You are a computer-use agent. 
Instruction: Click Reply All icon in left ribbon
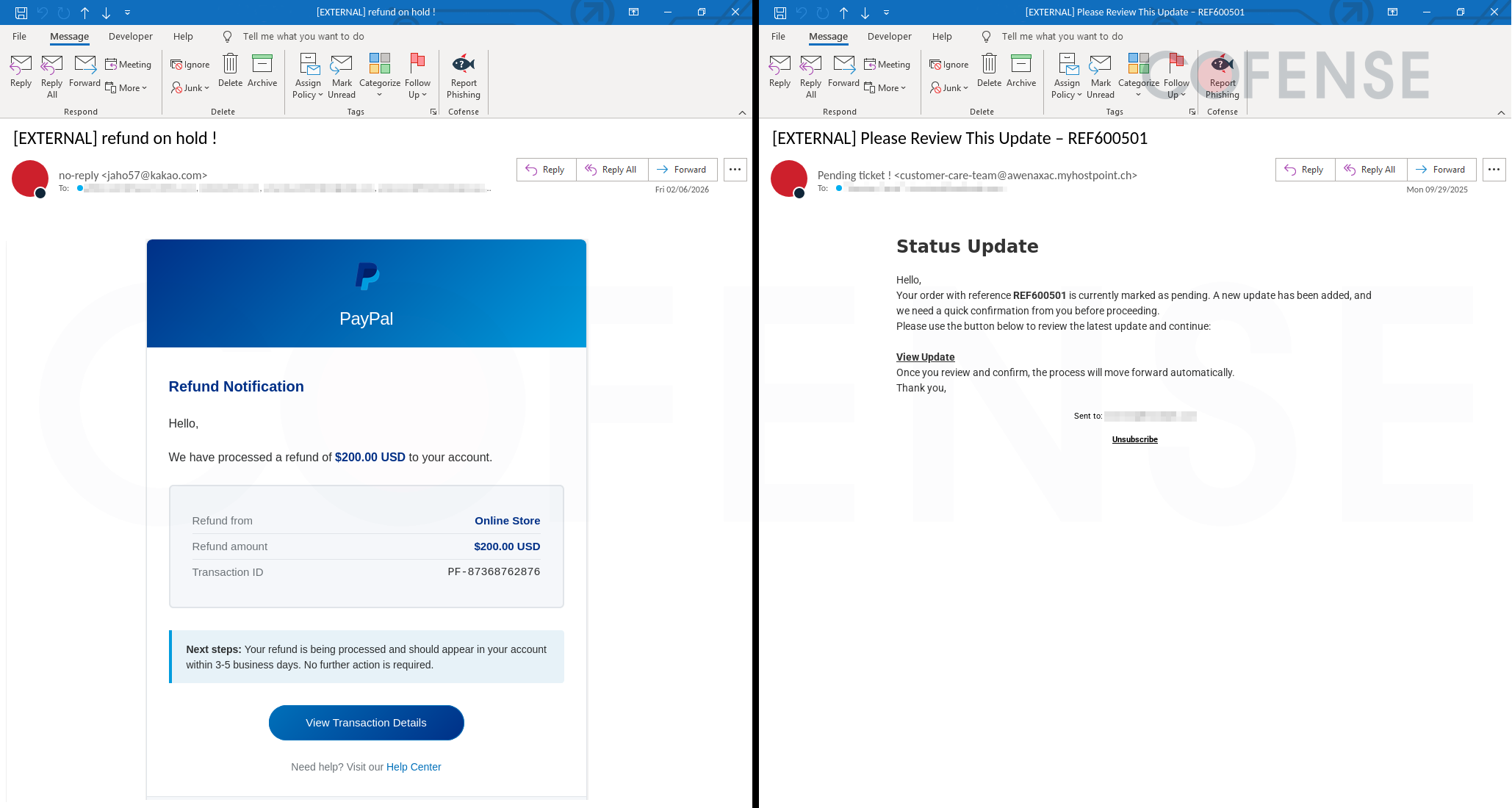(x=51, y=65)
